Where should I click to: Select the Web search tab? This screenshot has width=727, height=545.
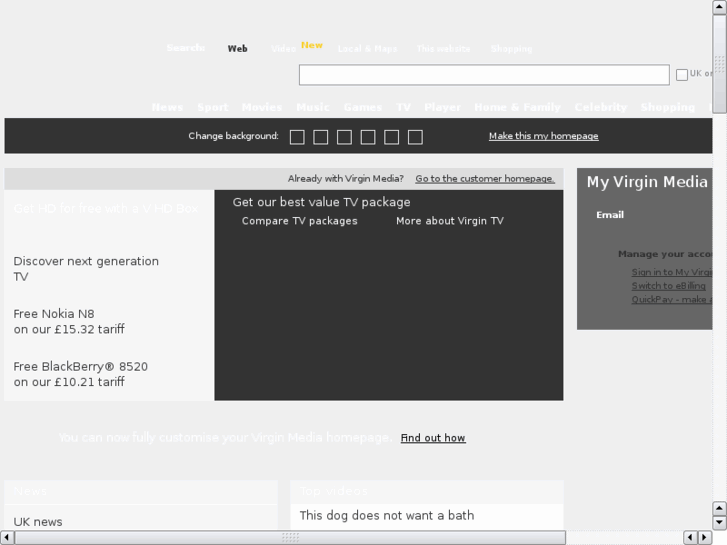pos(237,49)
